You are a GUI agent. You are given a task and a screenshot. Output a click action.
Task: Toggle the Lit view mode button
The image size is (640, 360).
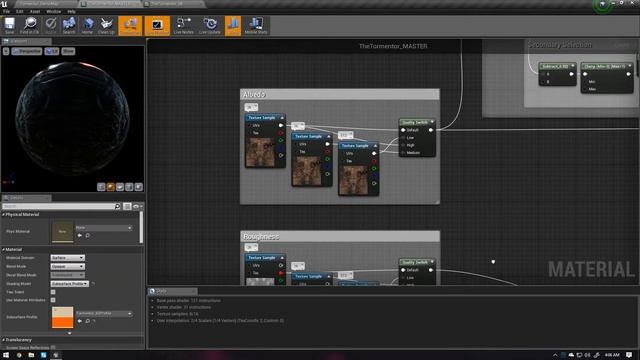coord(52,51)
